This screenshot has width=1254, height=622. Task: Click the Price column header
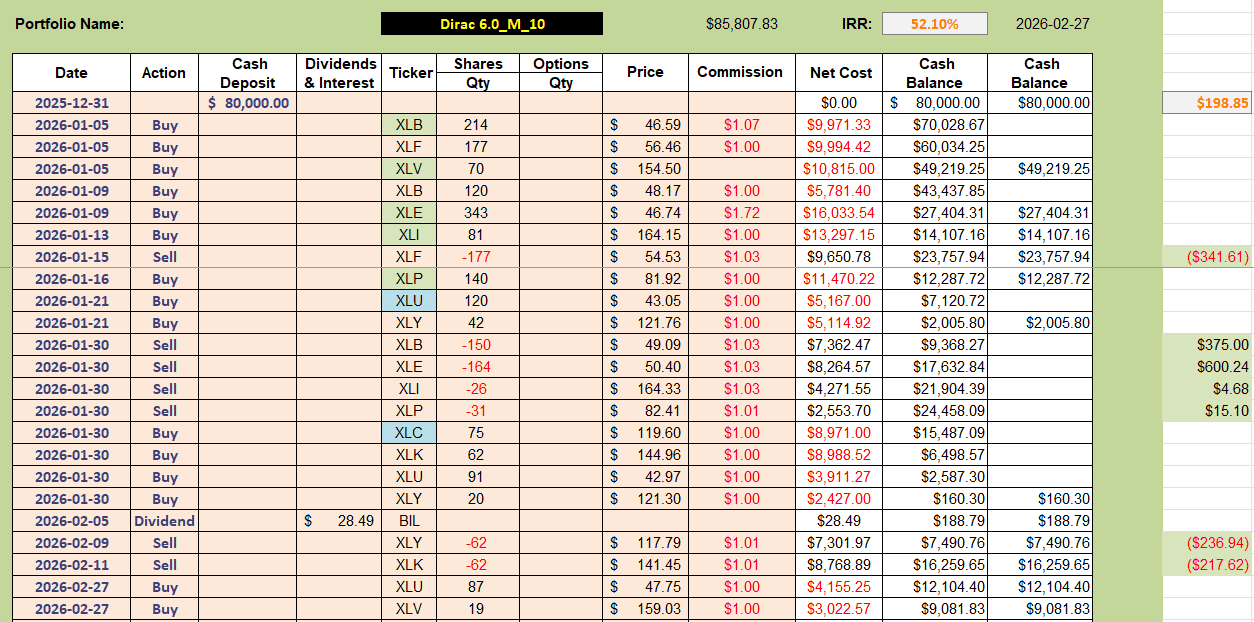[645, 73]
